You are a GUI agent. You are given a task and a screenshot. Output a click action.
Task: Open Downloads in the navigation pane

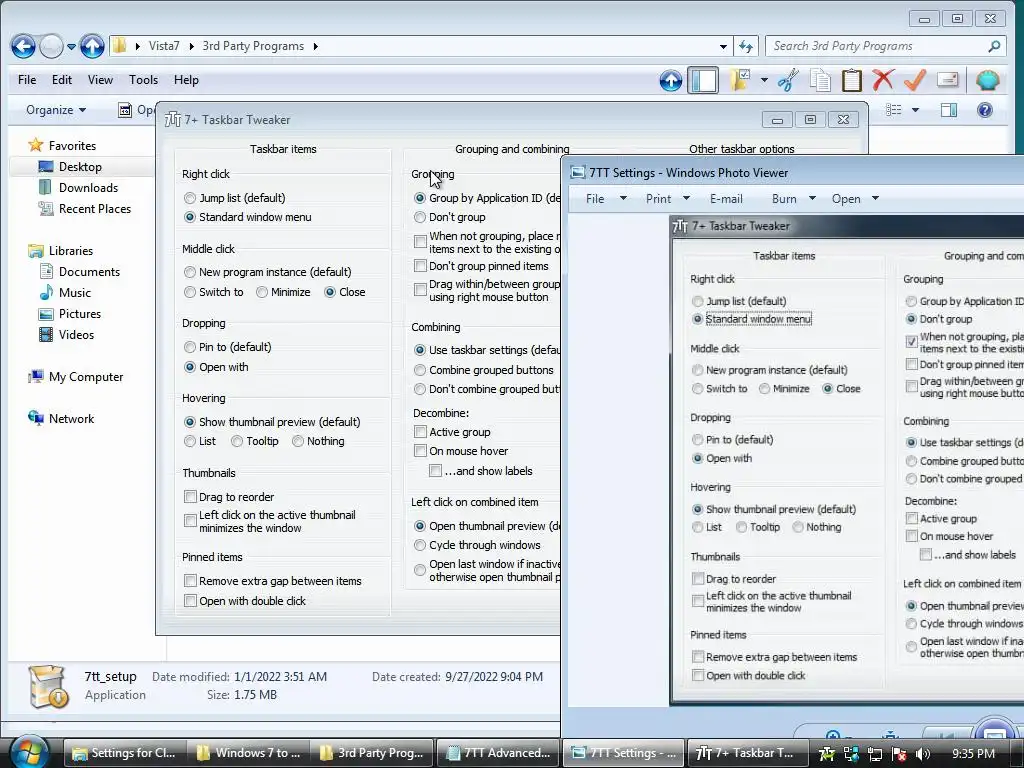tap(88, 187)
